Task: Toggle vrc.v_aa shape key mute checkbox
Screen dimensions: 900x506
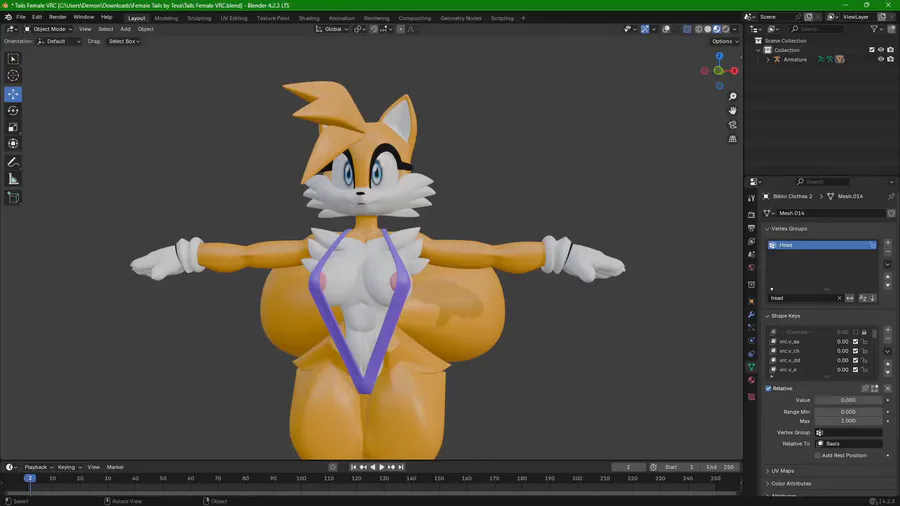Action: click(x=855, y=341)
